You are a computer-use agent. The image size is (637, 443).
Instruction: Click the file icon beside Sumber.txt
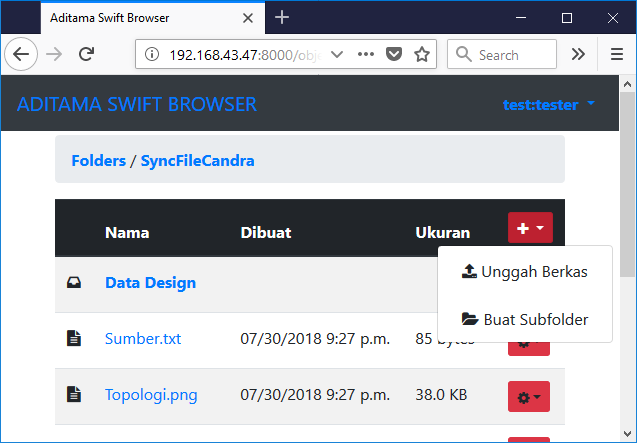pos(74,338)
